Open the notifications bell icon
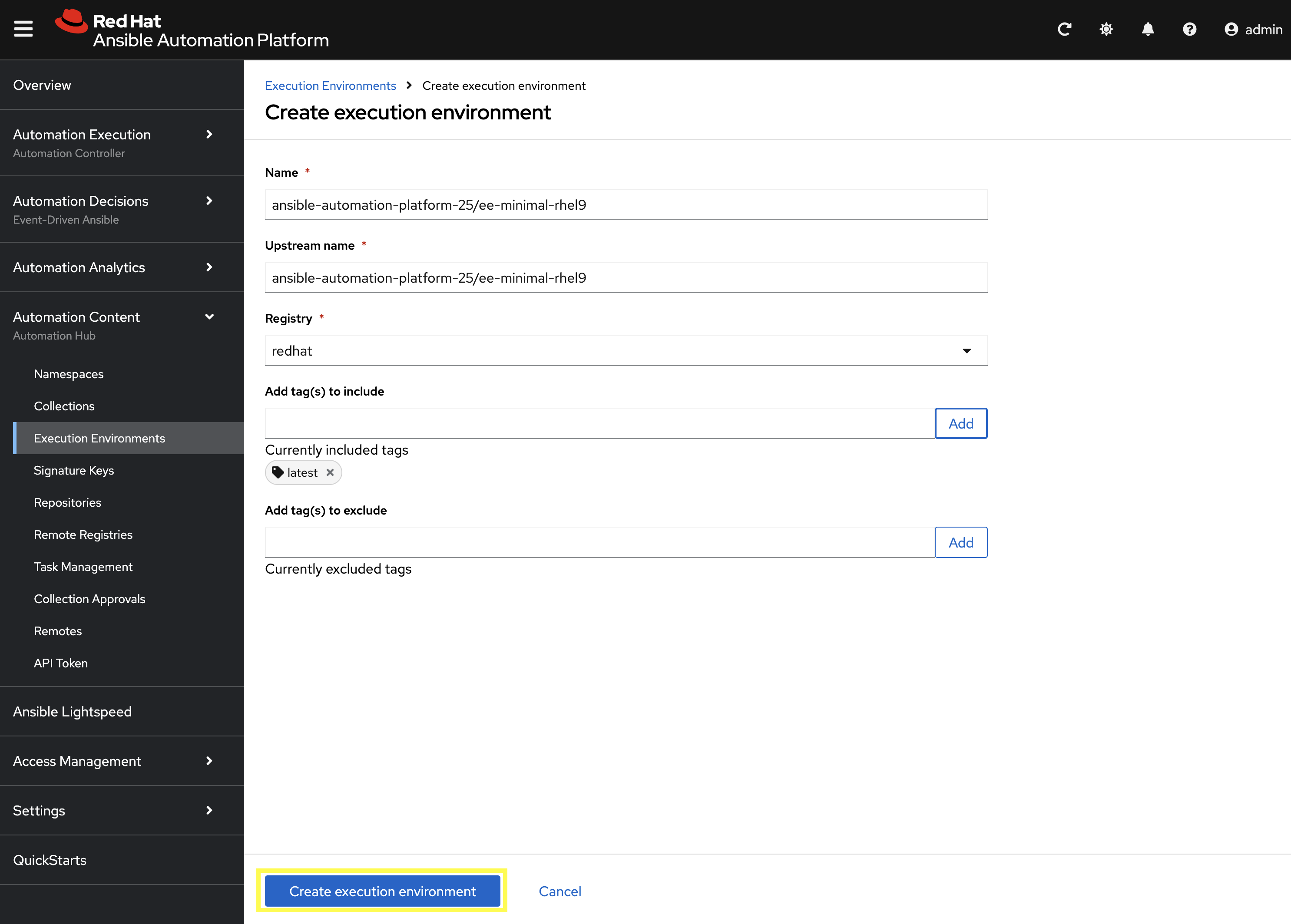 (x=1148, y=29)
